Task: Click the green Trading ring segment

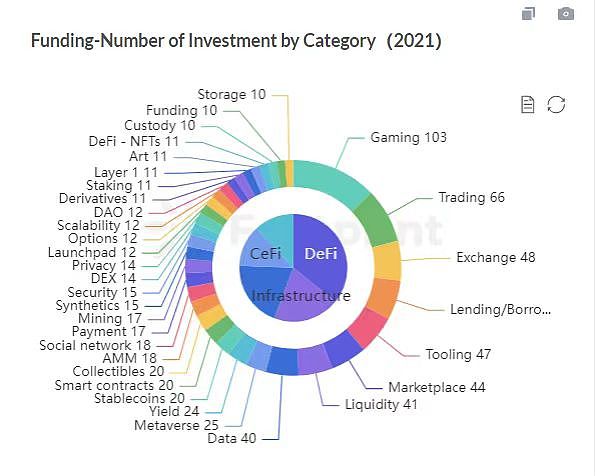Action: pos(376,221)
